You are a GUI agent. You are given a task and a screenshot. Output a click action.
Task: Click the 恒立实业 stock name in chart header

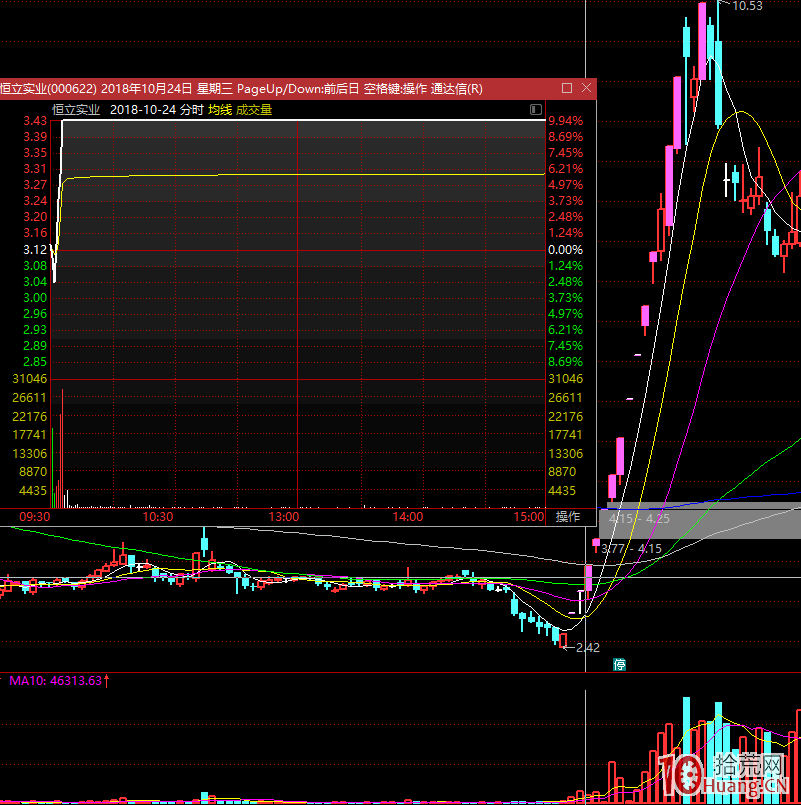click(76, 110)
